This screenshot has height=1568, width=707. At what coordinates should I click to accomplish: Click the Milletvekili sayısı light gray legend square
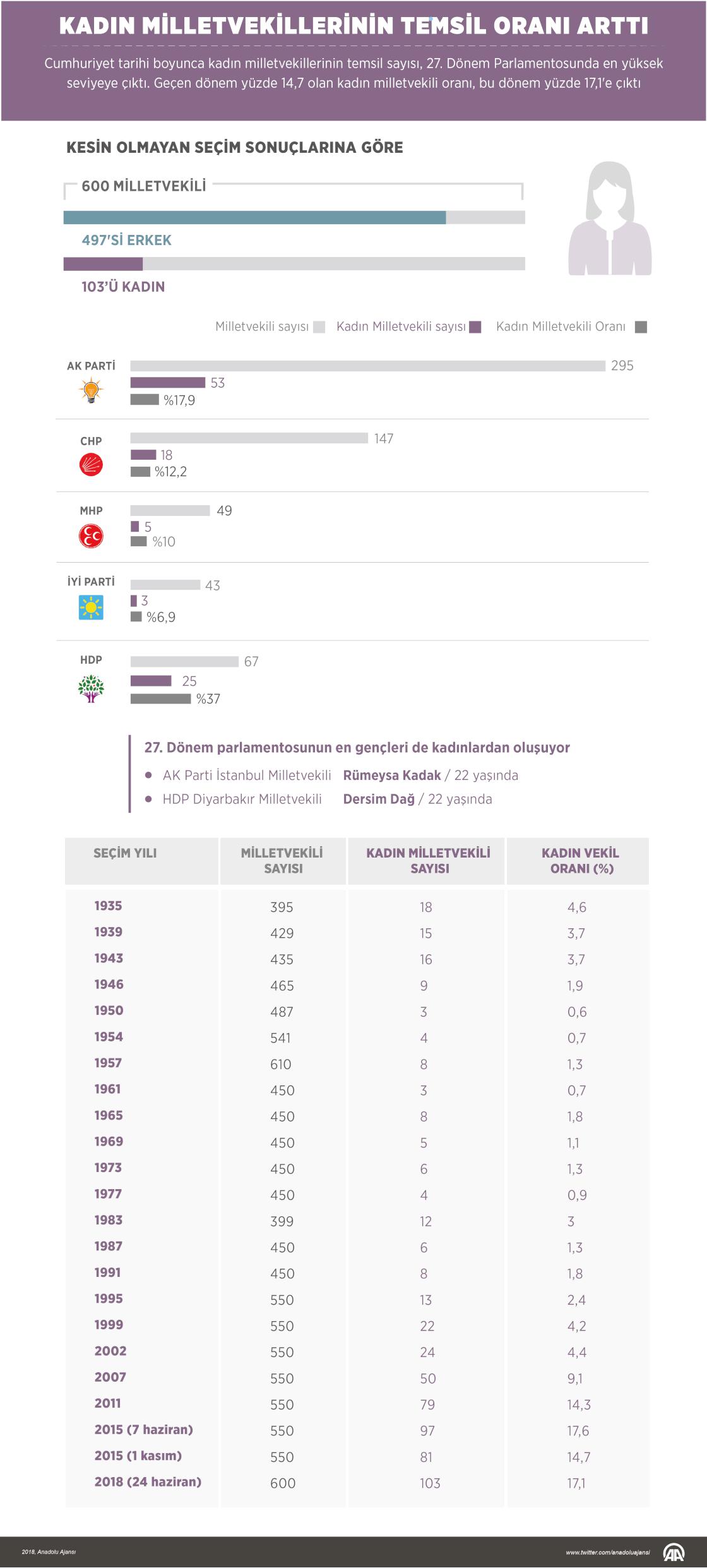point(319,327)
